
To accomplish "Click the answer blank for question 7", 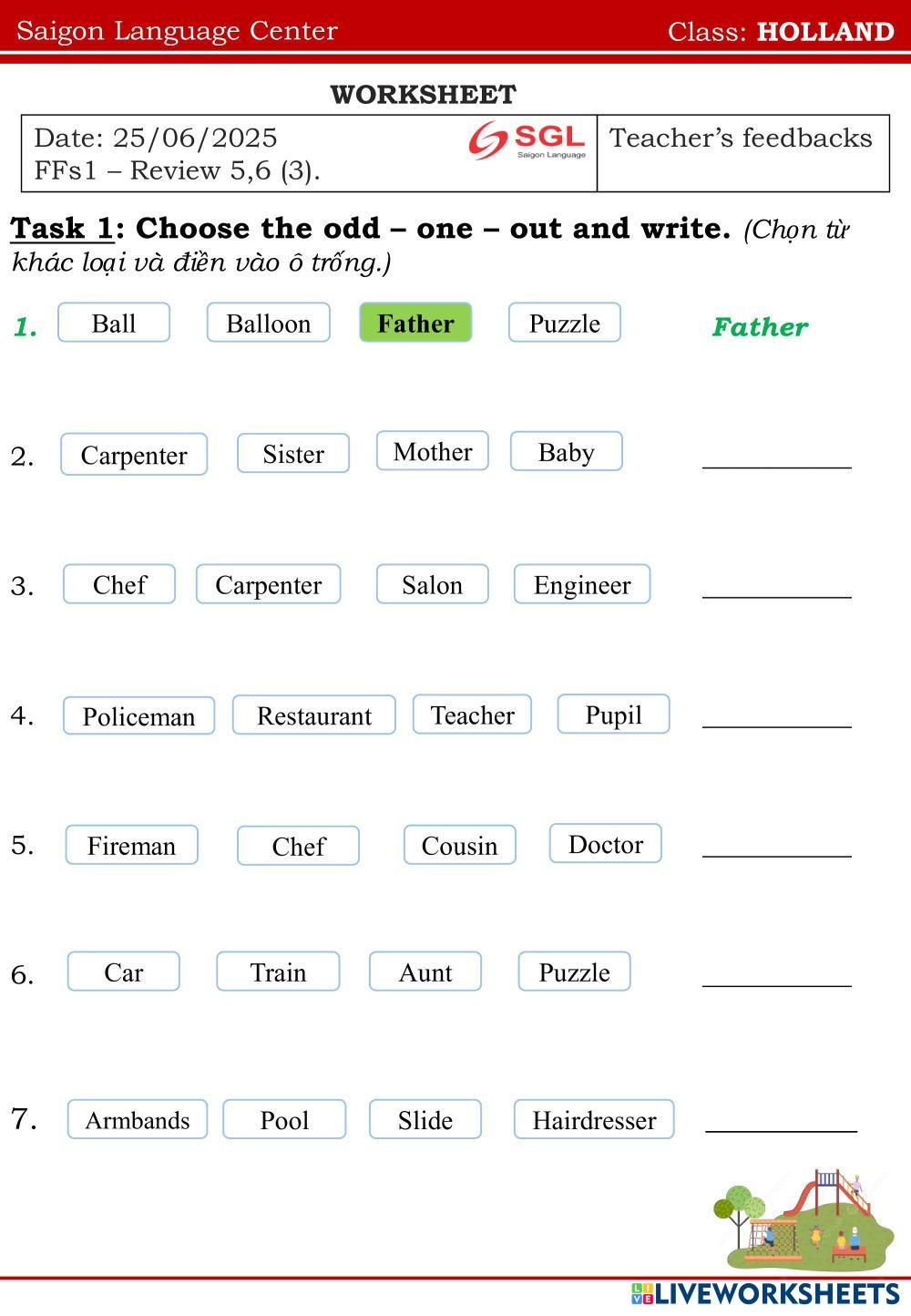I will click(x=781, y=1119).
